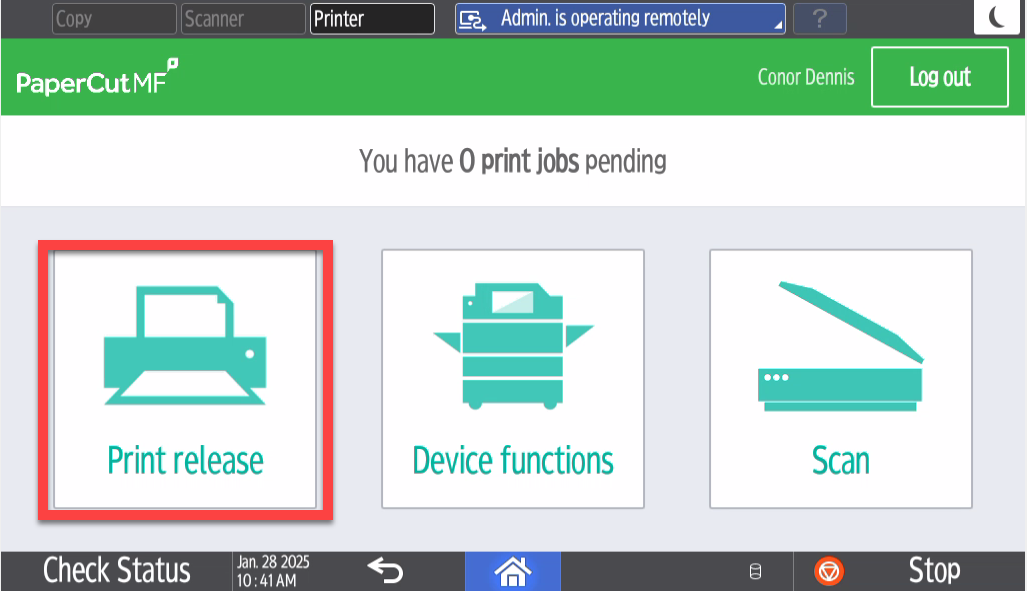Click the PaperCut MF logo
The height and width of the screenshot is (591, 1027).
click(x=97, y=78)
